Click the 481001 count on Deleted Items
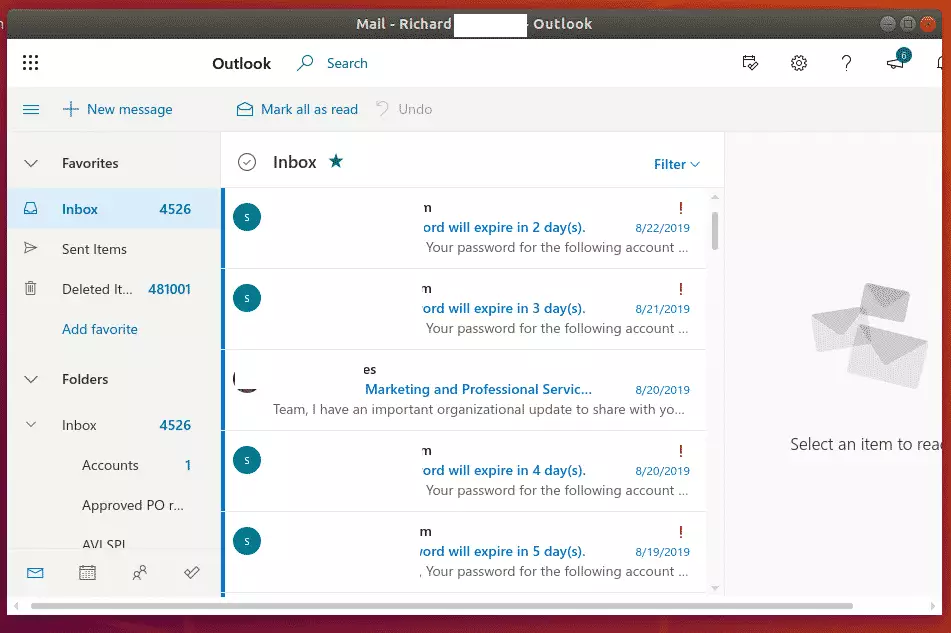 (x=169, y=289)
